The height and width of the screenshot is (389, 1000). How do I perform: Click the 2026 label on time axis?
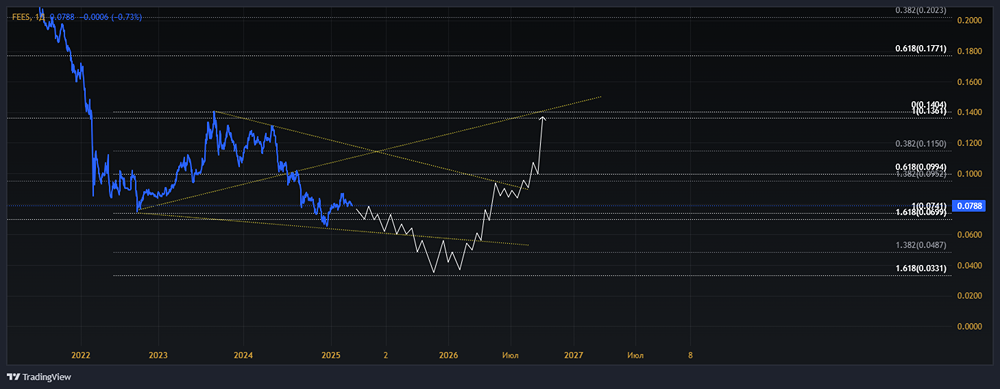[x=448, y=355]
